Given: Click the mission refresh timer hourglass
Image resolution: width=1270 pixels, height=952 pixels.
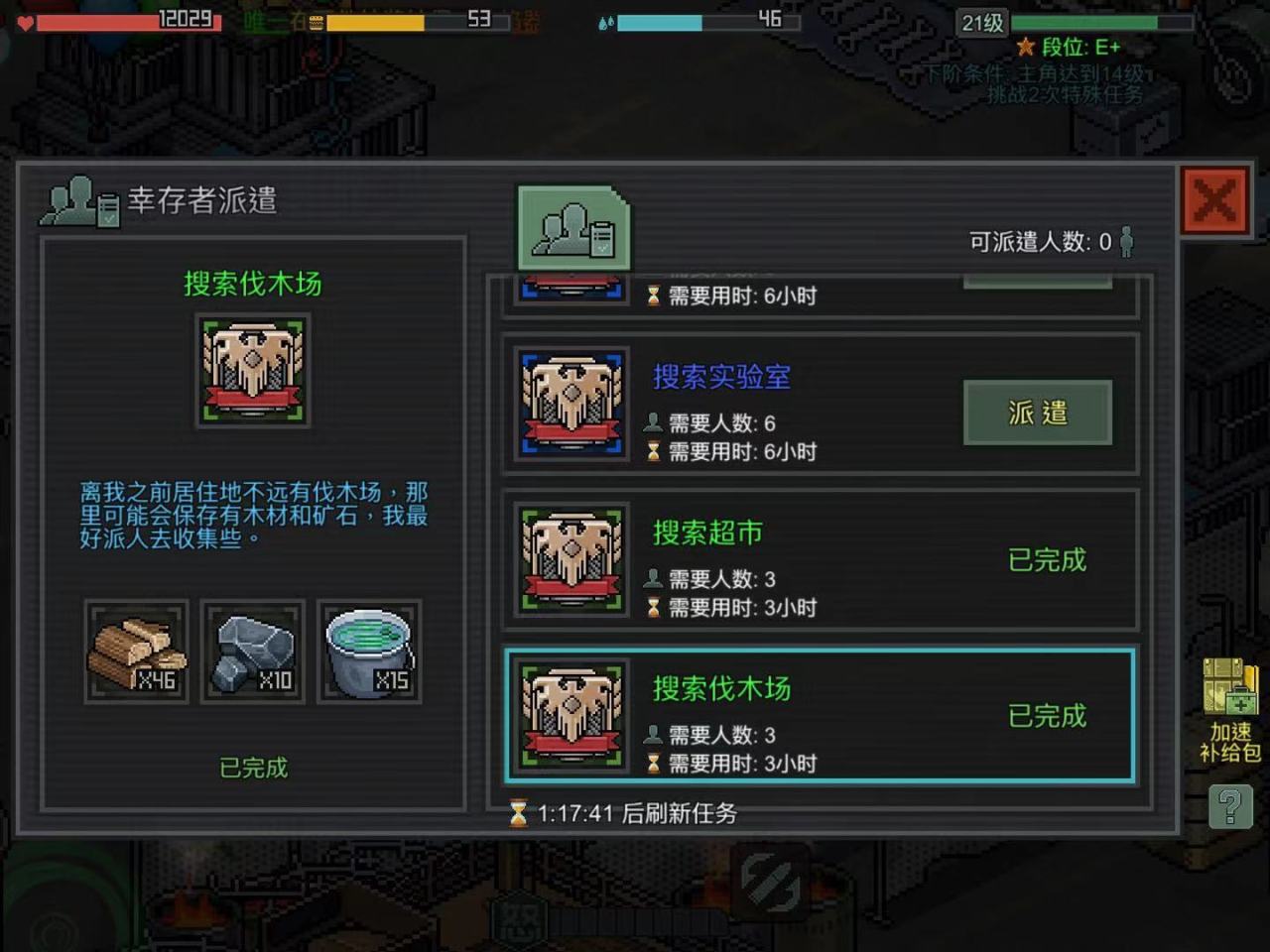Looking at the screenshot, I should pos(518,813).
